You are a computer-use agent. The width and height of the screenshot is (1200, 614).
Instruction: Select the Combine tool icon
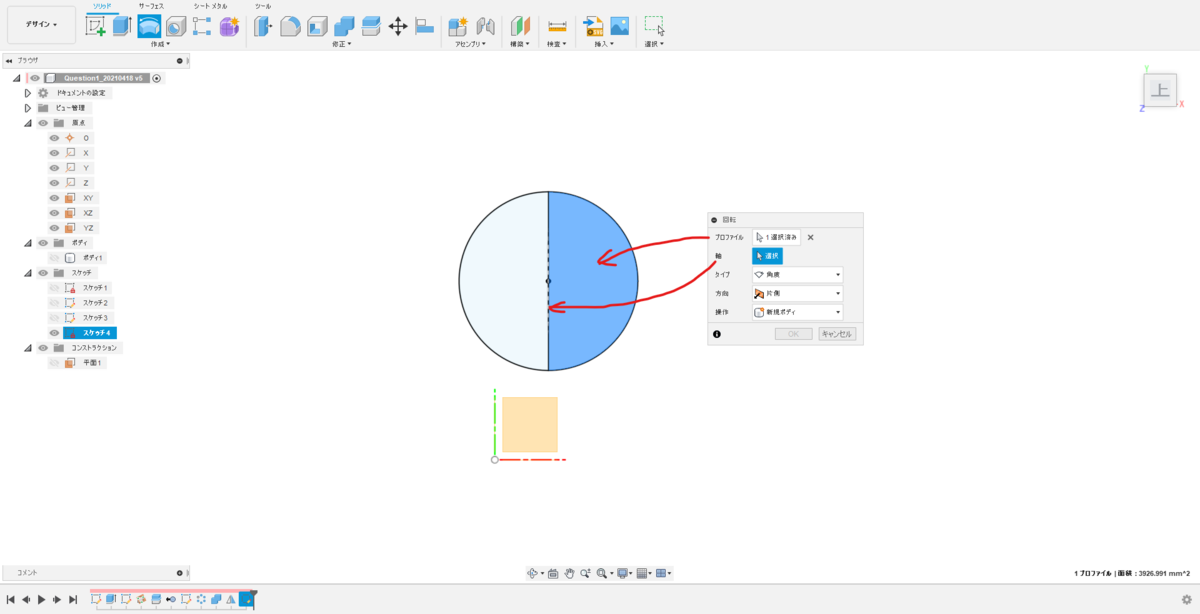(x=344, y=26)
